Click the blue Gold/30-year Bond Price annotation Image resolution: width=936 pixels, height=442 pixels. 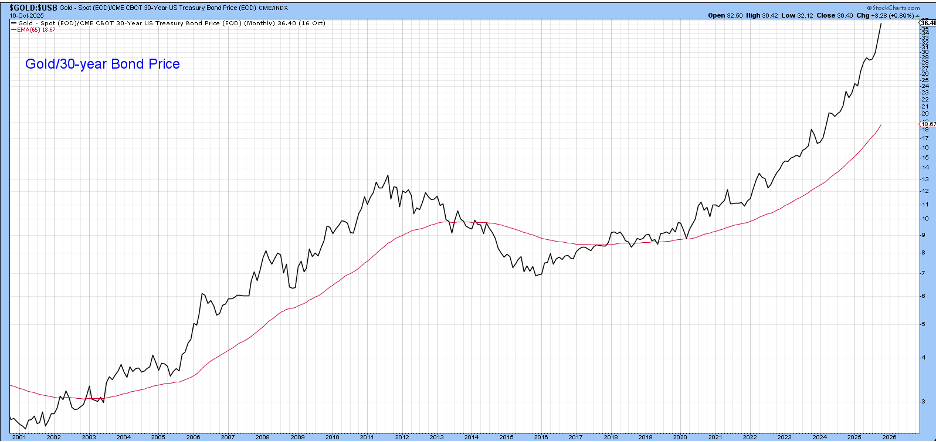coord(100,64)
